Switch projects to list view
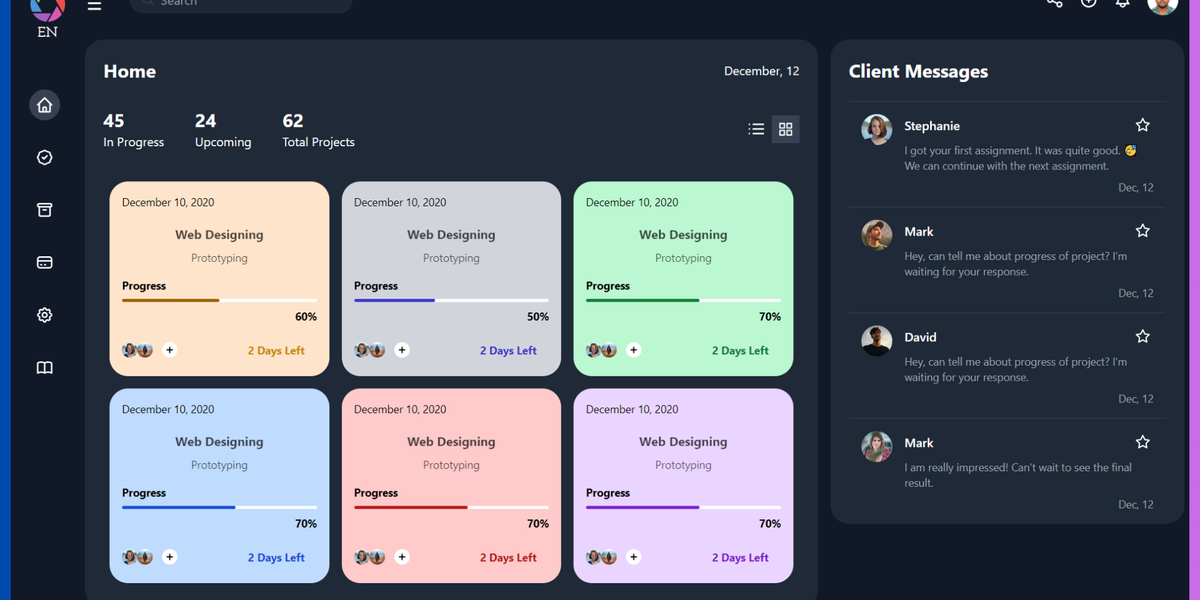1200x600 pixels. click(x=756, y=128)
